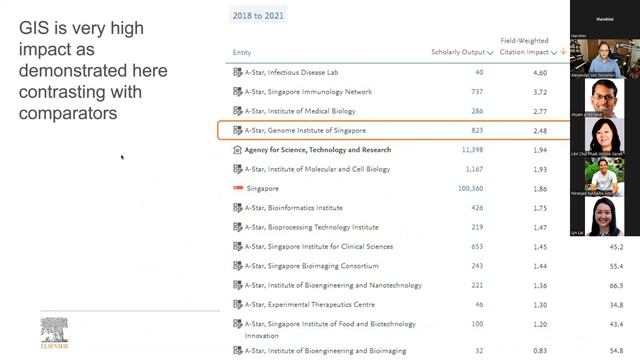
Task: Open the Scholarly Output column dropdown
Action: (x=490, y=53)
